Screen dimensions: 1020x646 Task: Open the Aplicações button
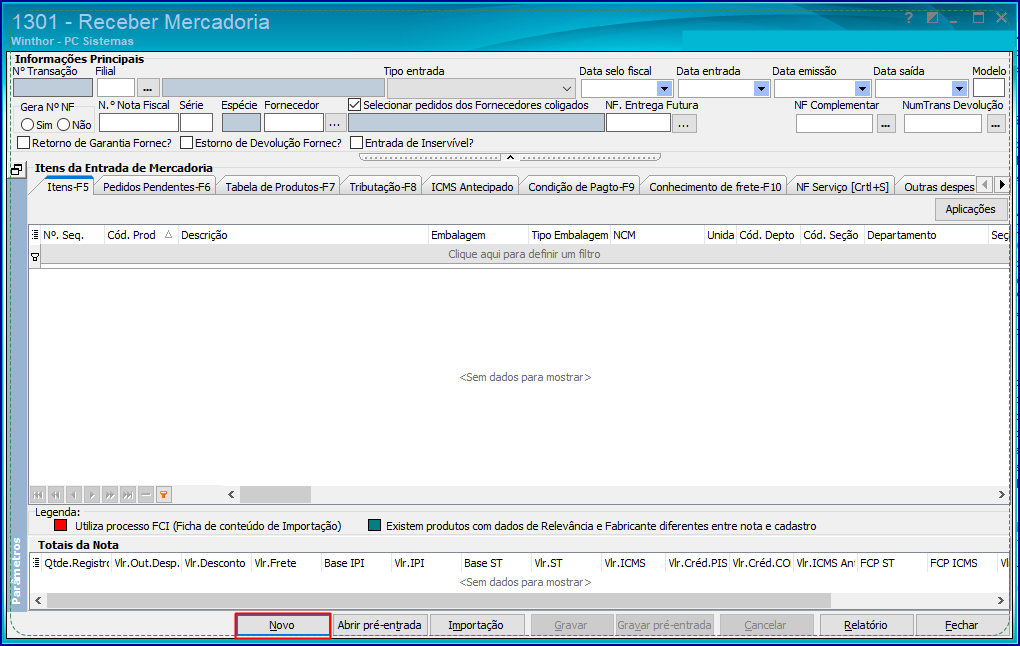tap(970, 209)
